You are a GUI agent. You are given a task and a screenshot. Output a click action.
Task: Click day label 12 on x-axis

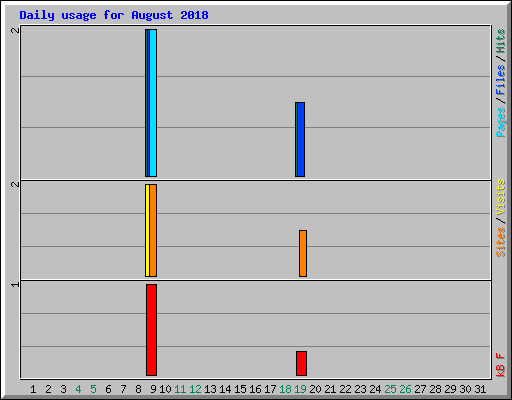coord(195,389)
